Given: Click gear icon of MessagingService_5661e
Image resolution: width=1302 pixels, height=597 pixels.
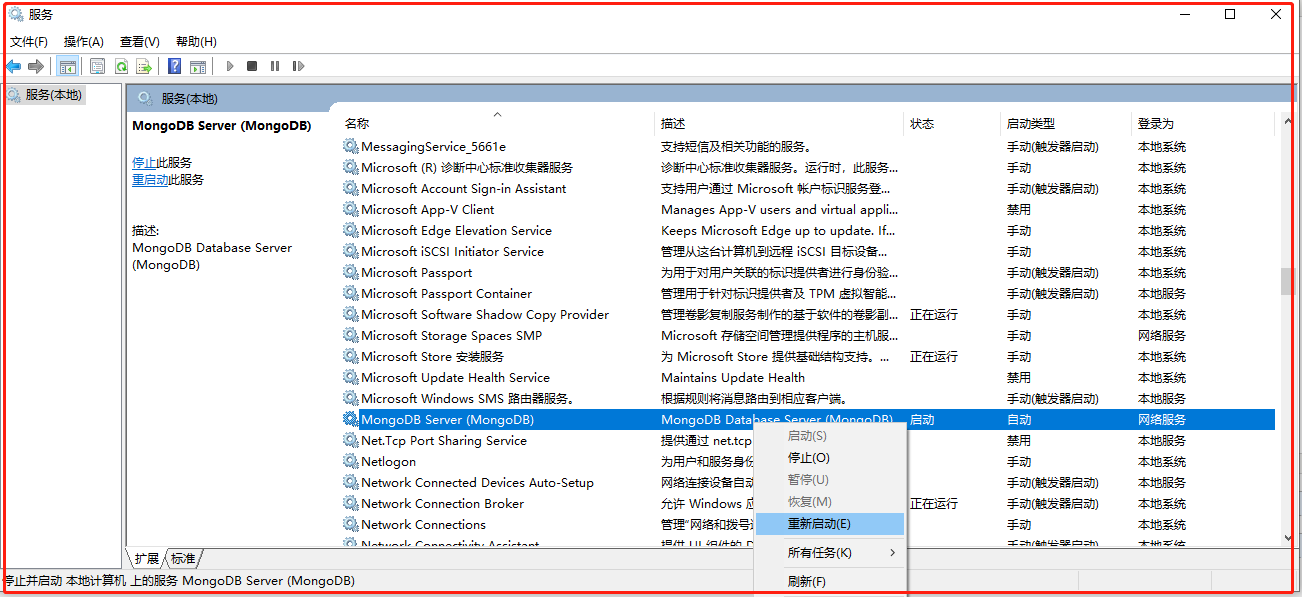Looking at the screenshot, I should [351, 146].
